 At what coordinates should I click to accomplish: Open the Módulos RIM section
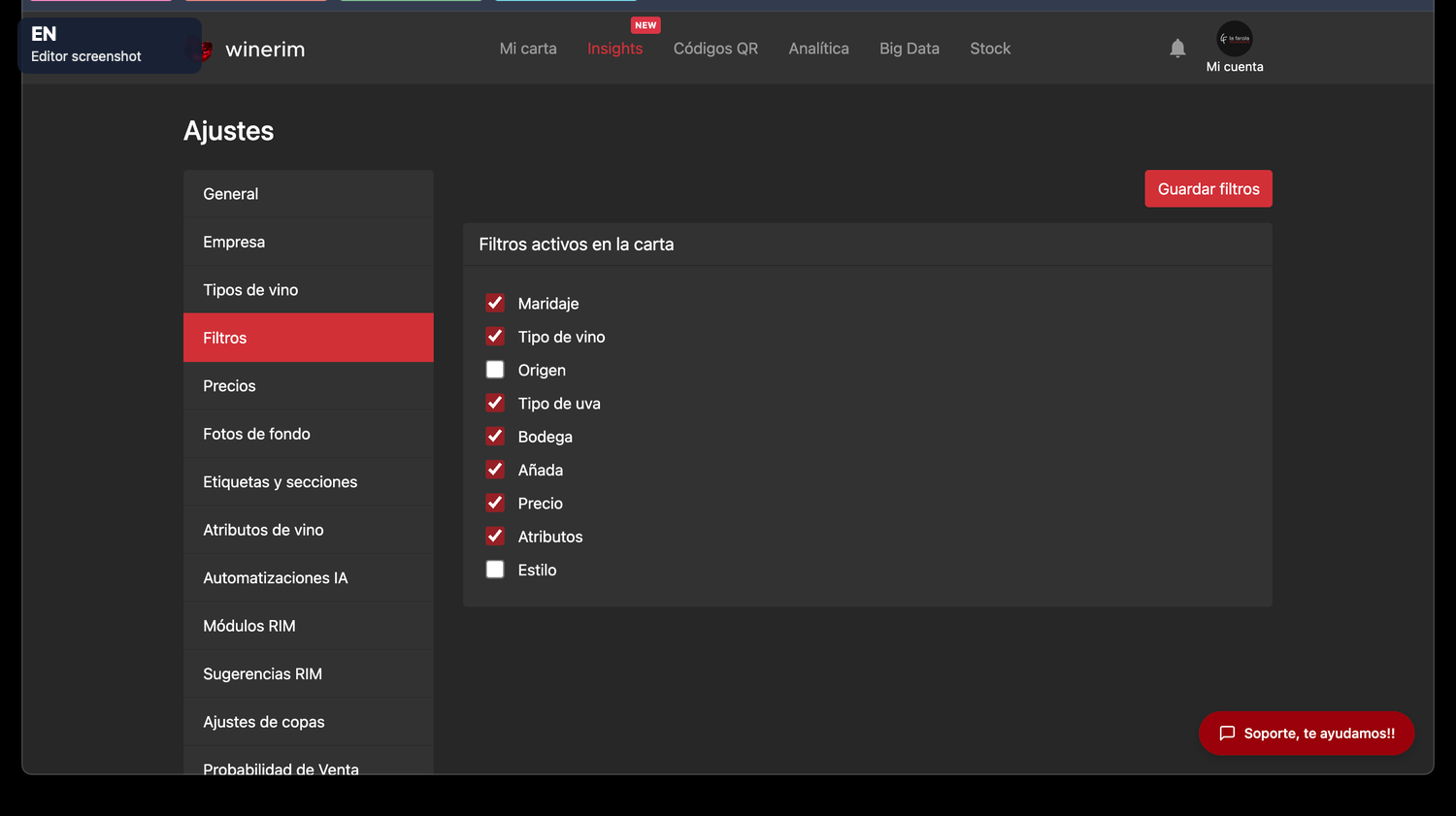click(x=309, y=626)
